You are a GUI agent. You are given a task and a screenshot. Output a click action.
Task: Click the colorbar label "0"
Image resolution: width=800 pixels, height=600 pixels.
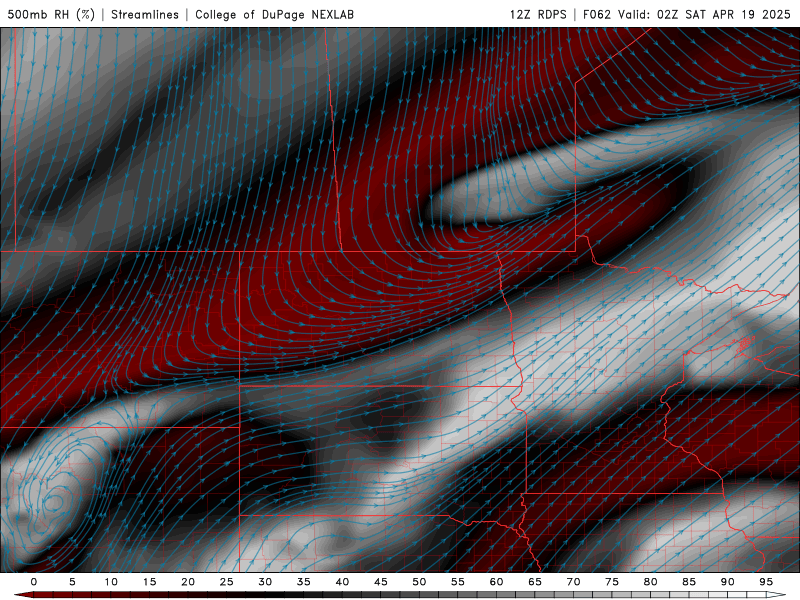click(x=34, y=582)
